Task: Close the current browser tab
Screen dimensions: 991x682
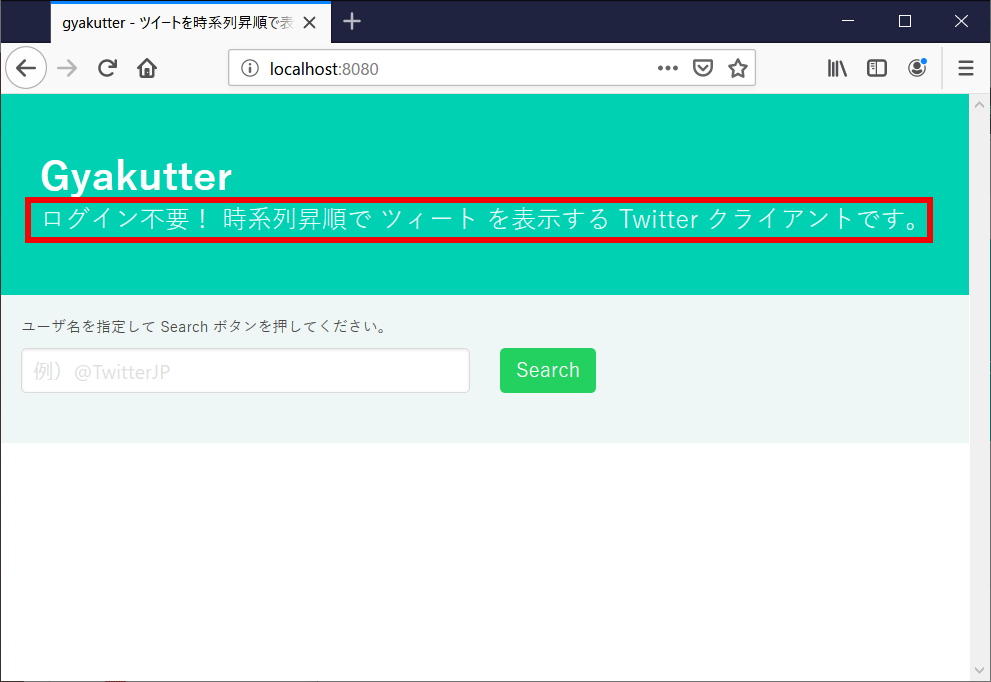Action: point(310,21)
